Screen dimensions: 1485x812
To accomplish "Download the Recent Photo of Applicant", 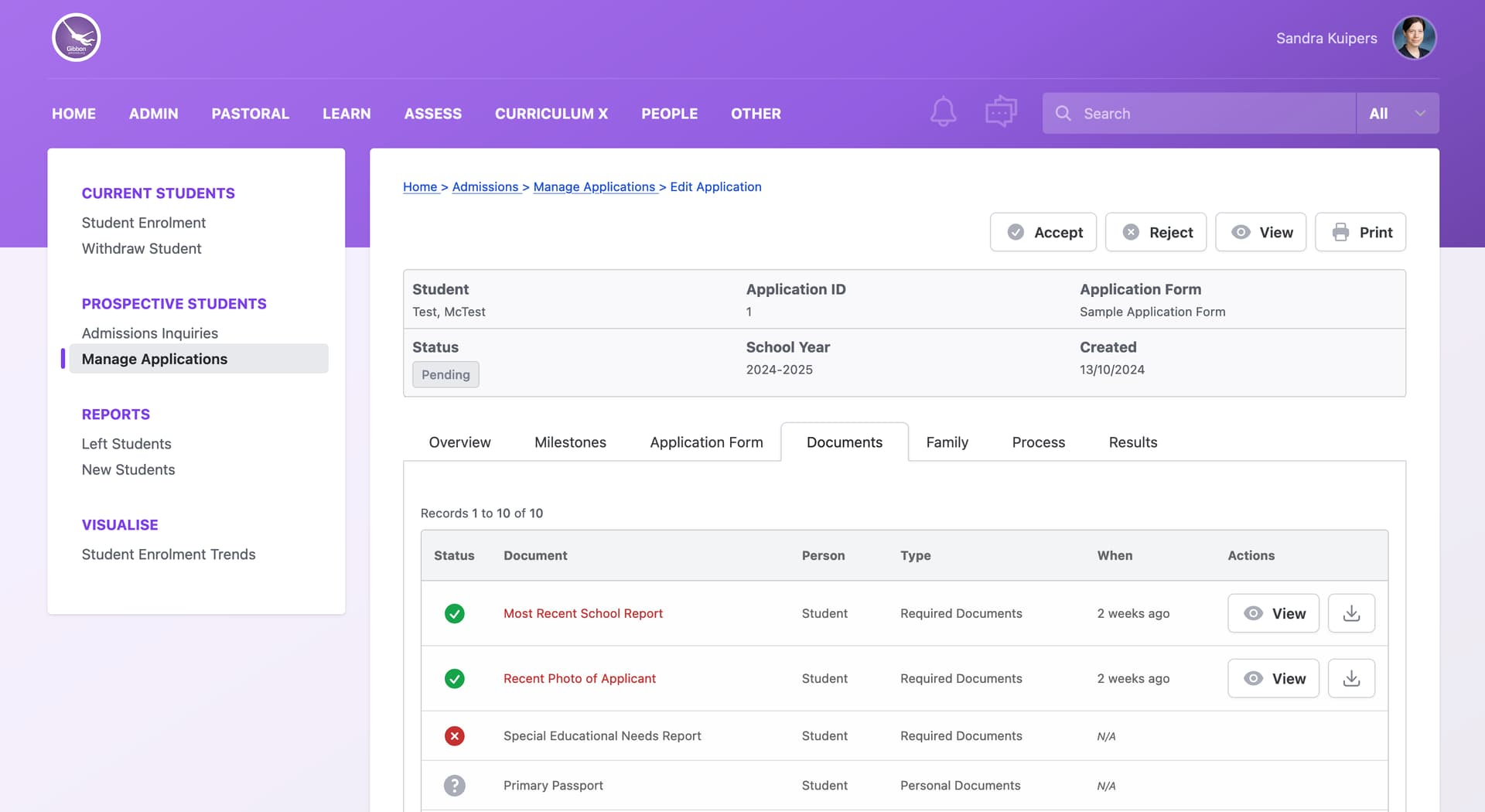I will pyautogui.click(x=1351, y=678).
